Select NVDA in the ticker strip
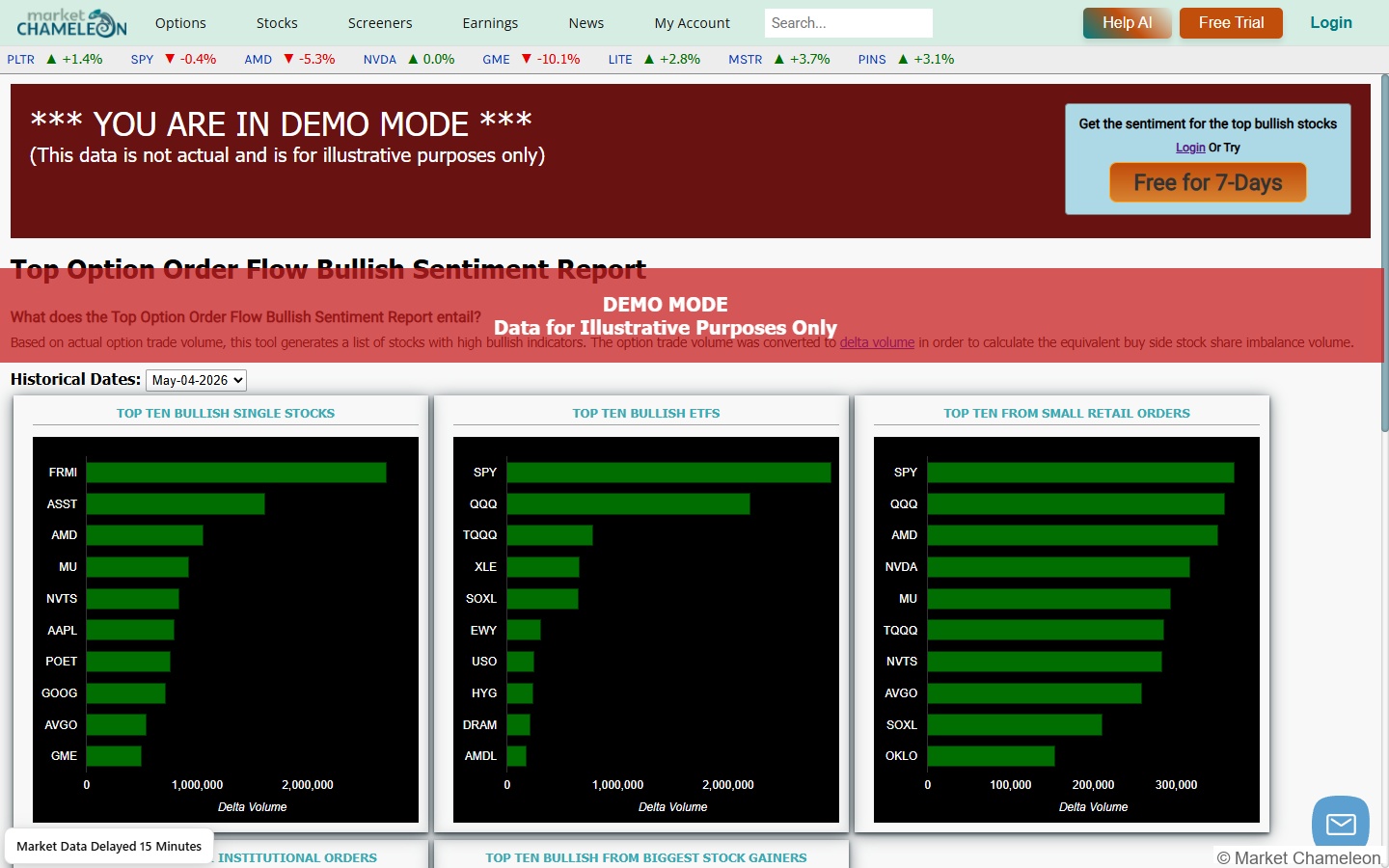 (x=380, y=59)
